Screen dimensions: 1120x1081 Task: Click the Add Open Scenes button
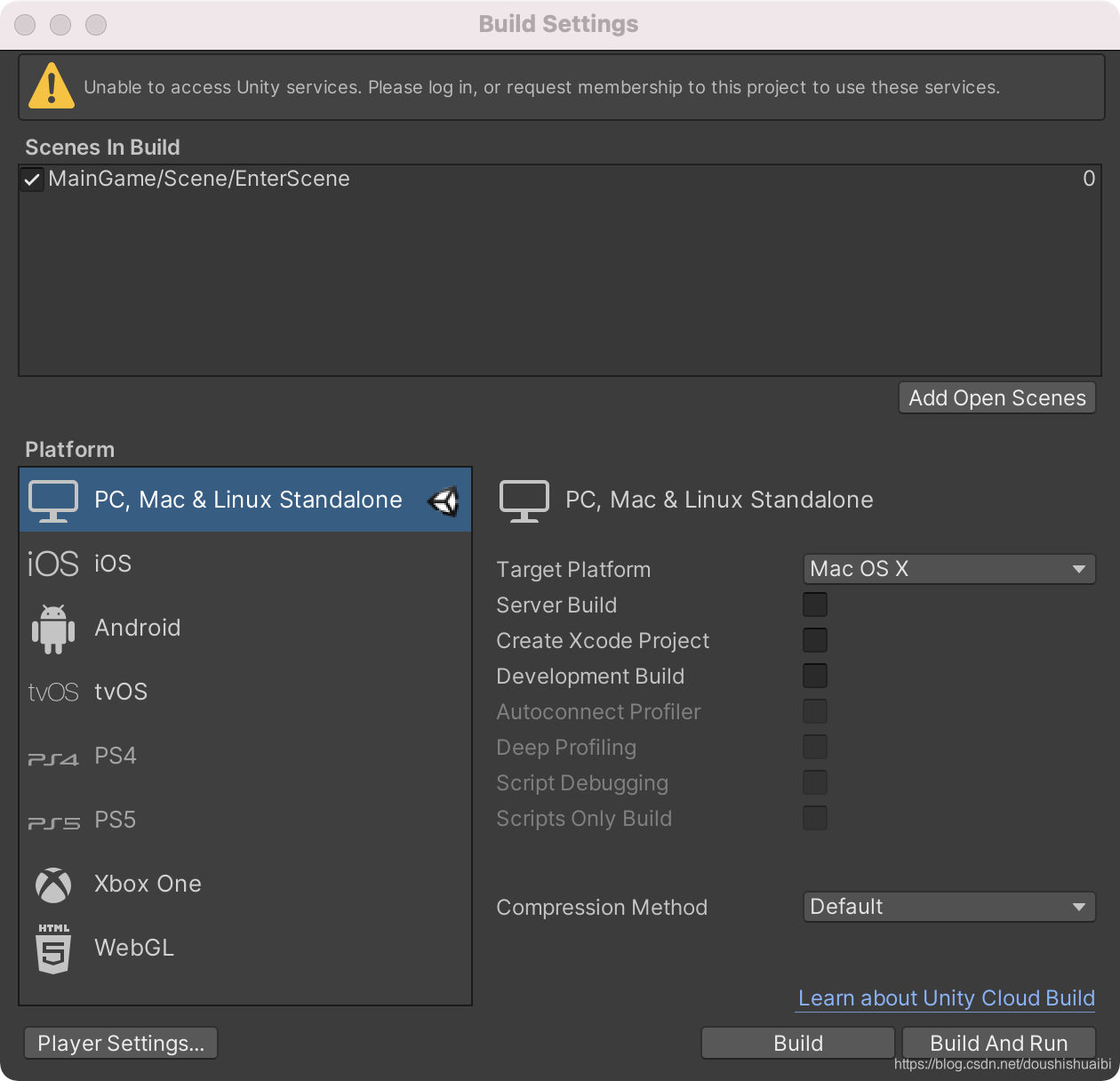click(997, 397)
